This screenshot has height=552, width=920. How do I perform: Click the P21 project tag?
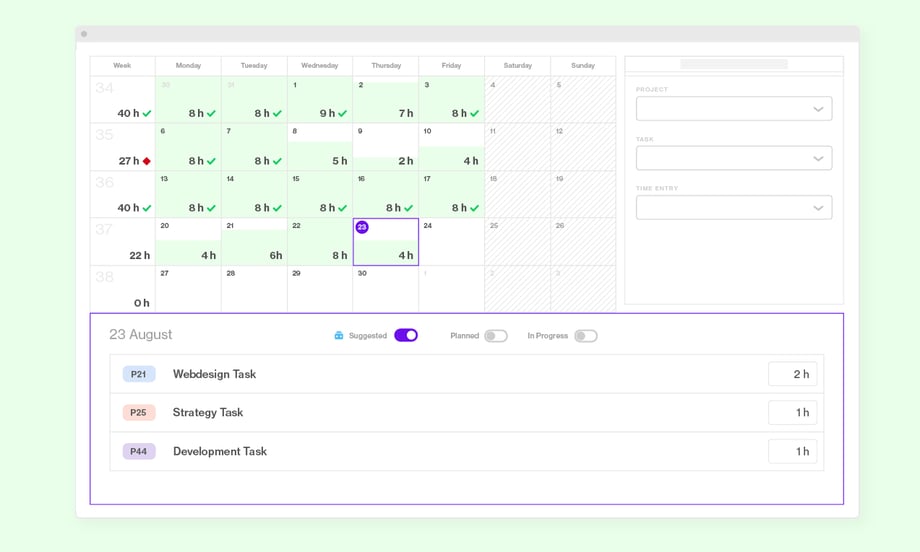click(138, 374)
